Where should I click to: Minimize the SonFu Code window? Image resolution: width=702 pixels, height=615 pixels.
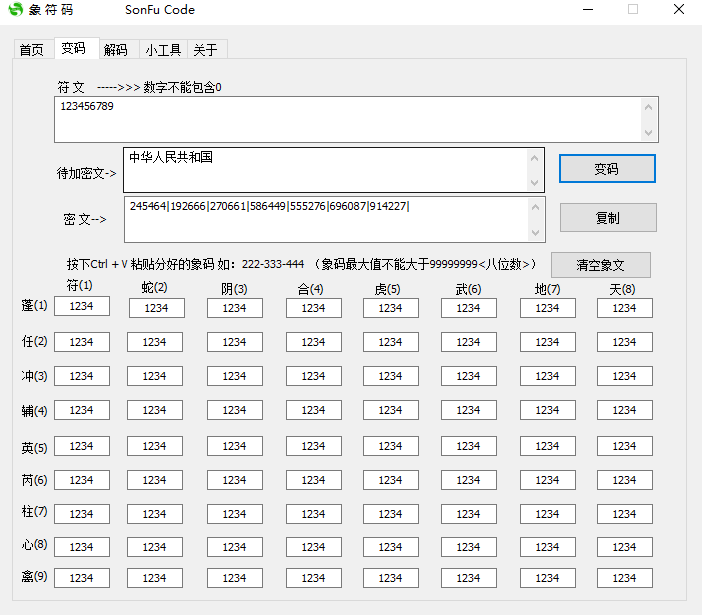coord(588,9)
